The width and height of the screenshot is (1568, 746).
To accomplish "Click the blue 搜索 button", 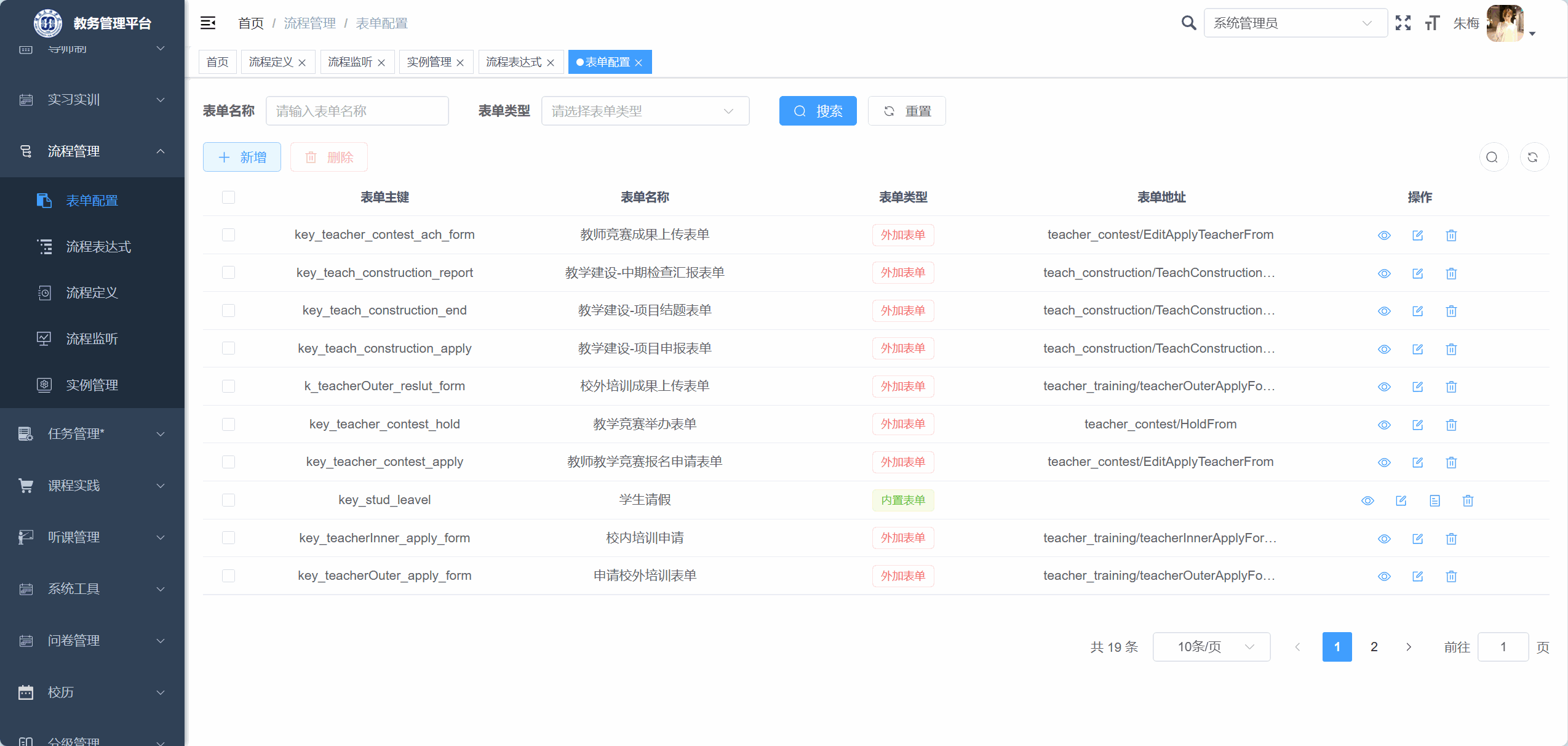I will click(818, 111).
